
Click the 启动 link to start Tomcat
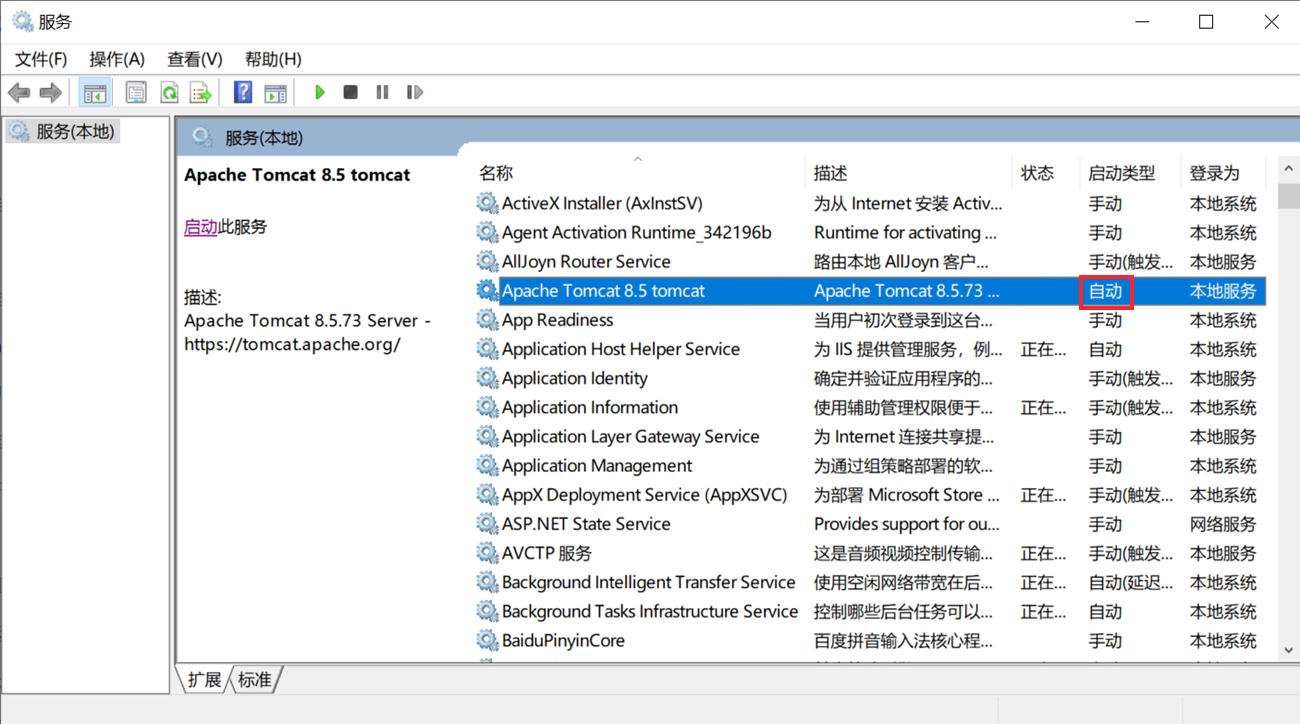point(200,227)
